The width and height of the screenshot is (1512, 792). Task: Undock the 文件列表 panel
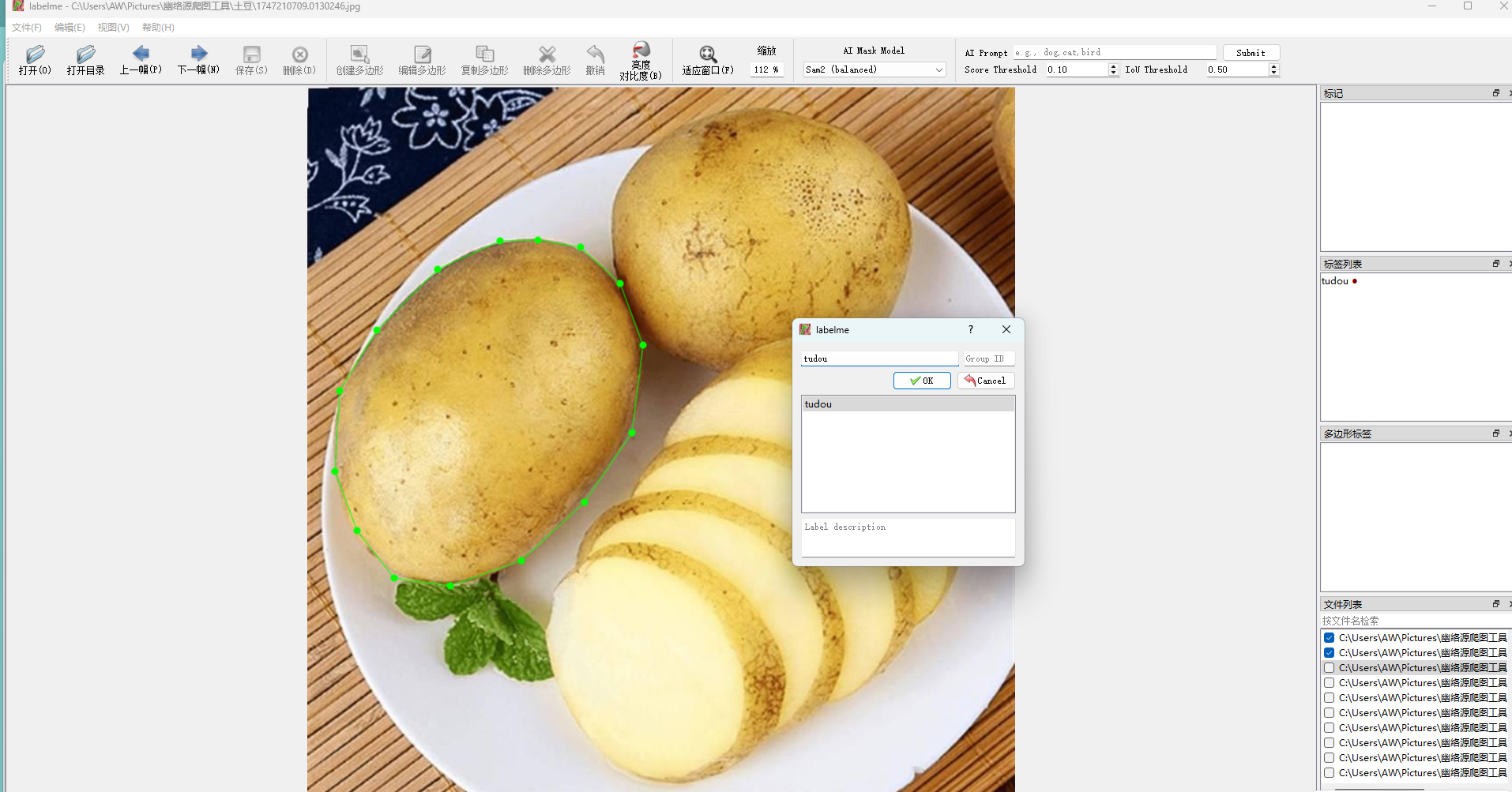(x=1495, y=604)
